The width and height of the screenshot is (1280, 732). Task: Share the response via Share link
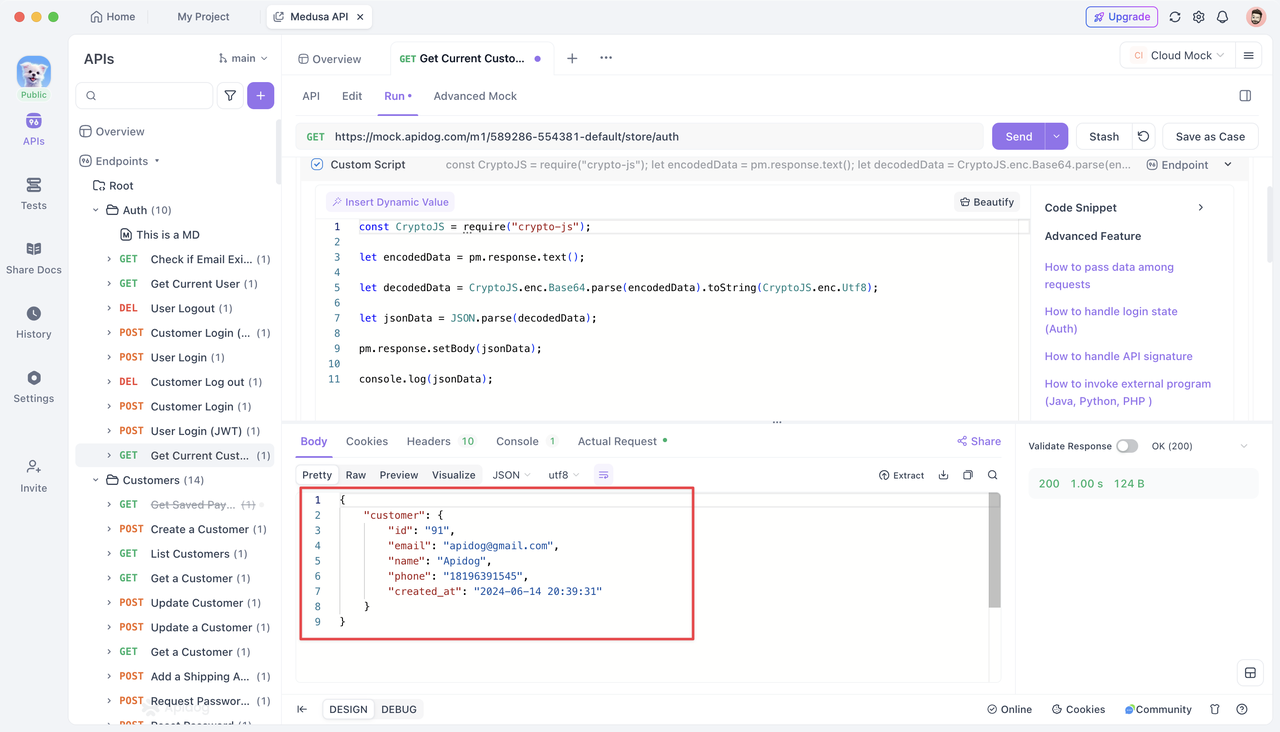click(x=979, y=441)
